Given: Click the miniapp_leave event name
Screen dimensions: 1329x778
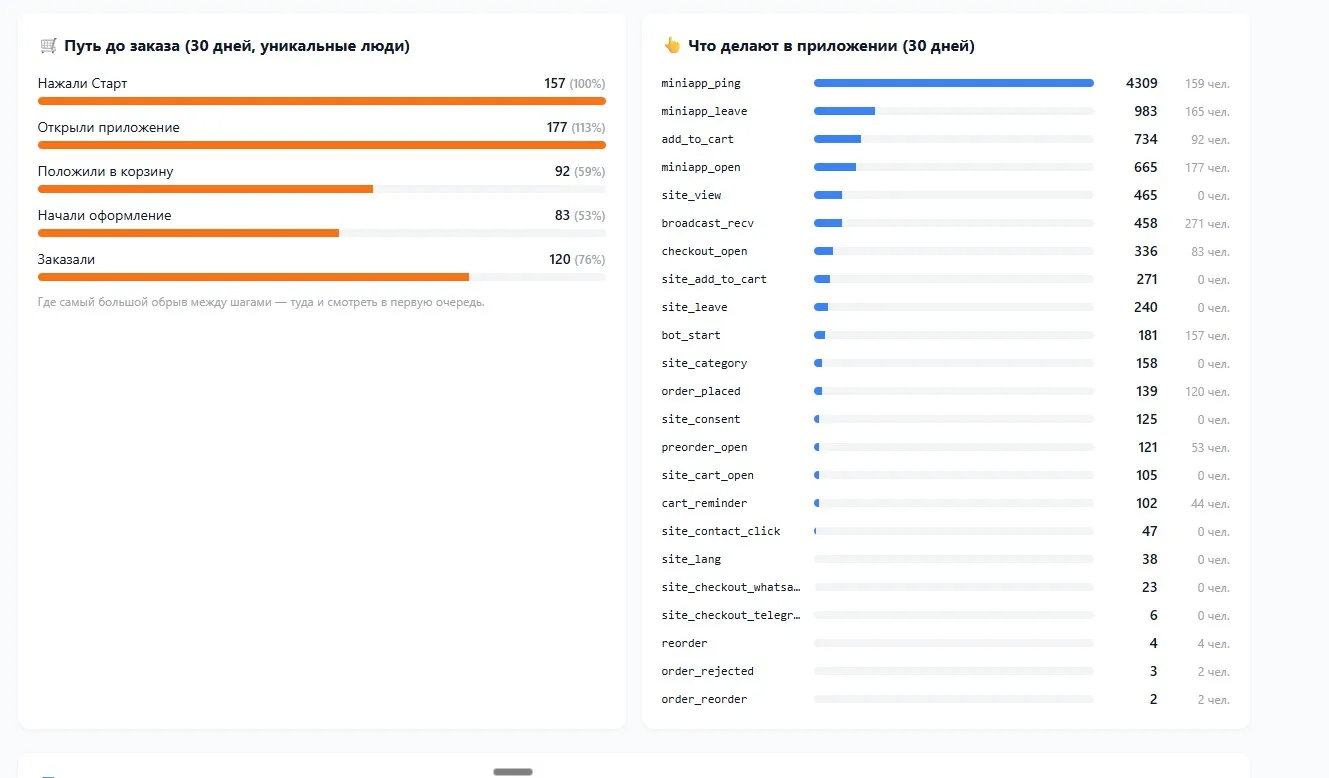Looking at the screenshot, I should click(704, 112).
